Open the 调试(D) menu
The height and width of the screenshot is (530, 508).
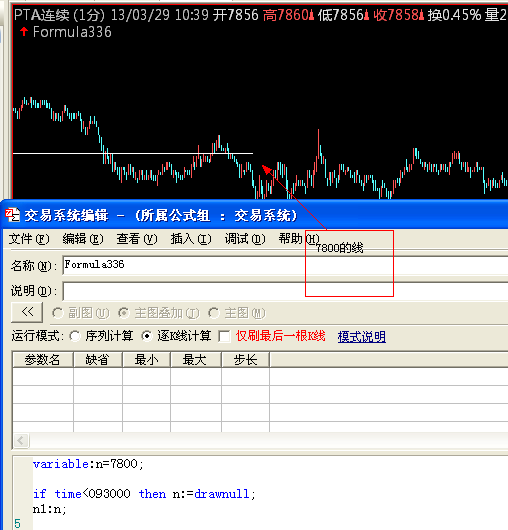[x=245, y=239]
